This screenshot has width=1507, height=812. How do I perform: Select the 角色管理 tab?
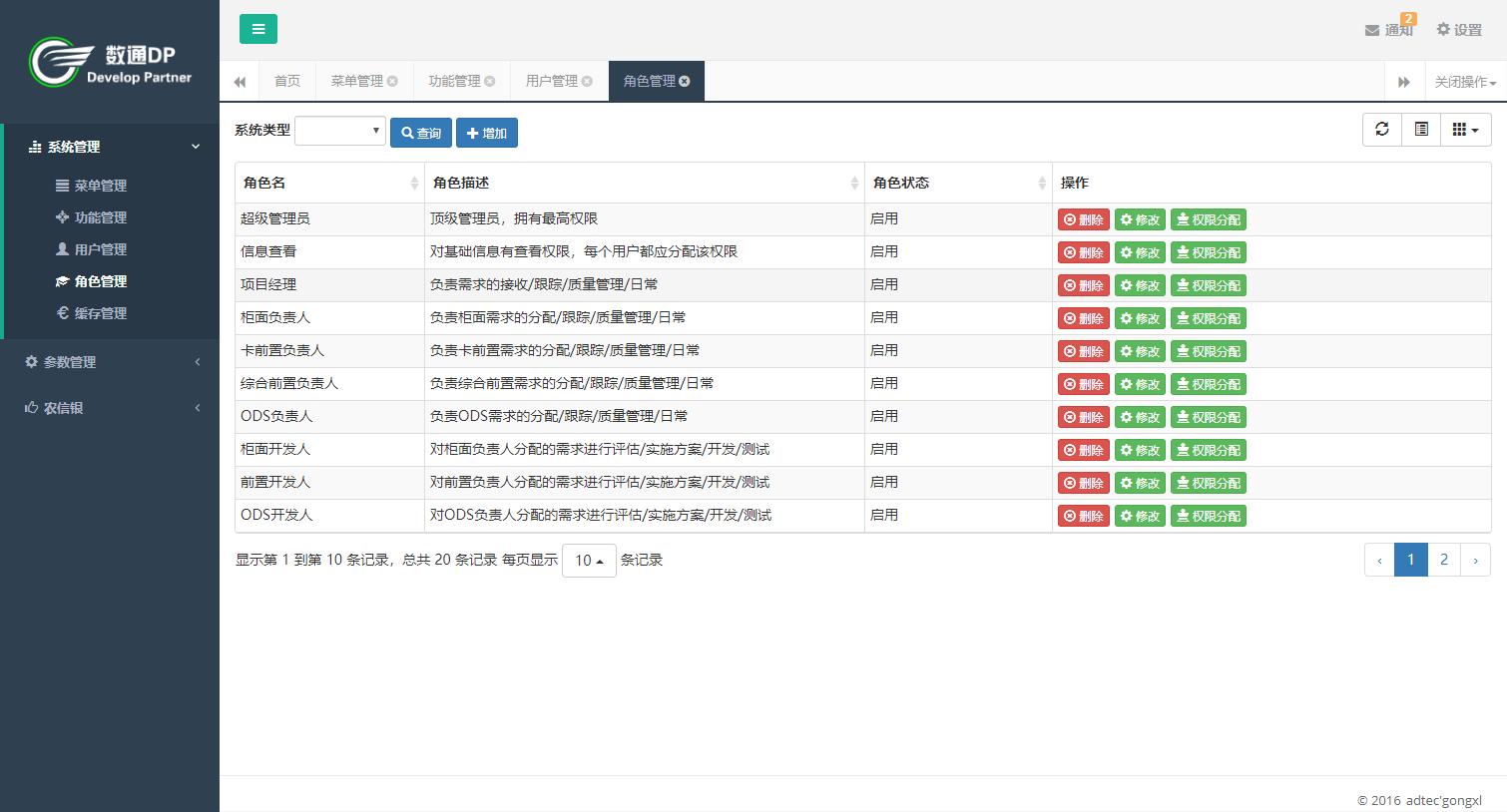click(650, 81)
